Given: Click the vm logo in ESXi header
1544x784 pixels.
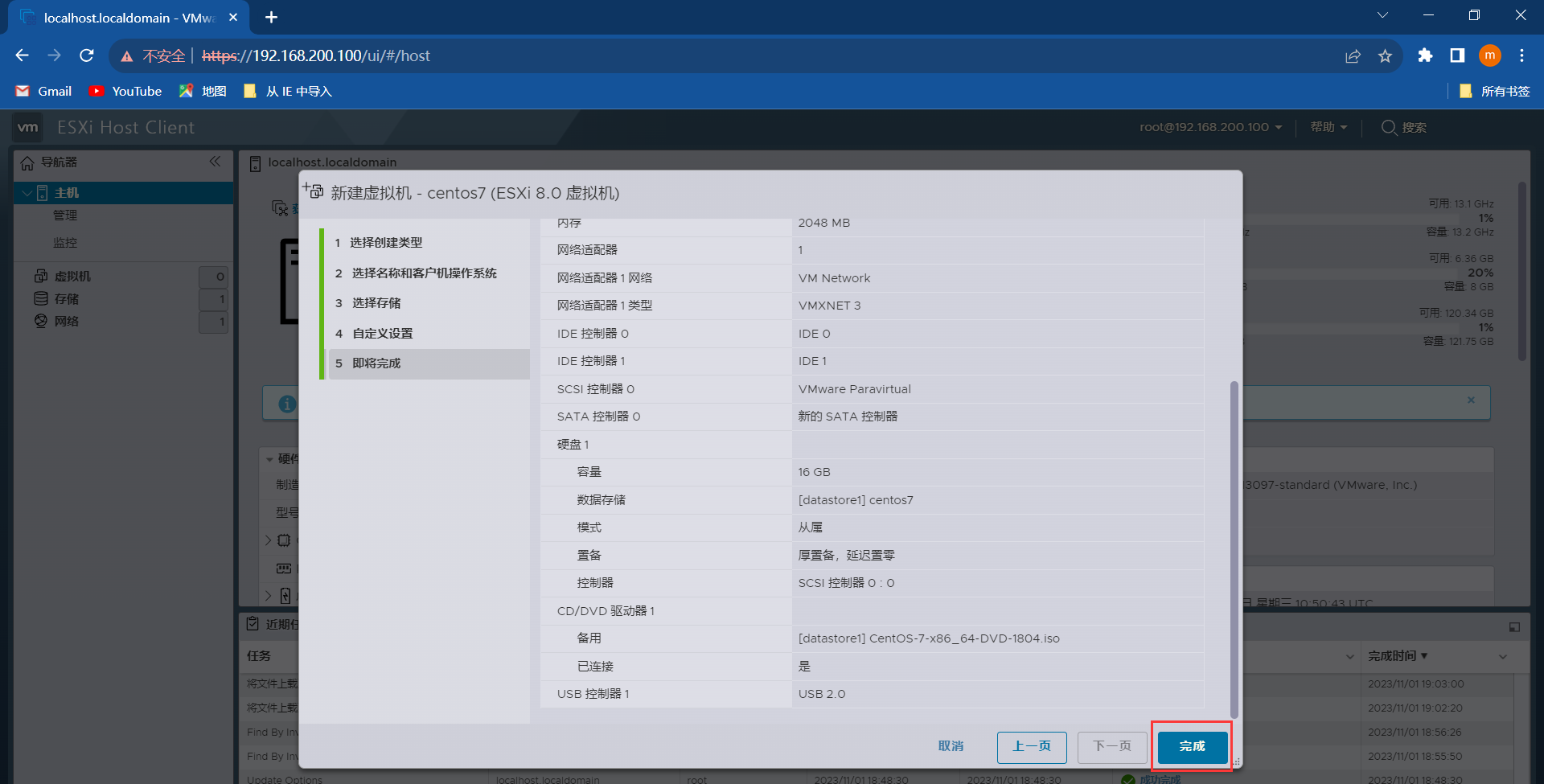Looking at the screenshot, I should (28, 127).
